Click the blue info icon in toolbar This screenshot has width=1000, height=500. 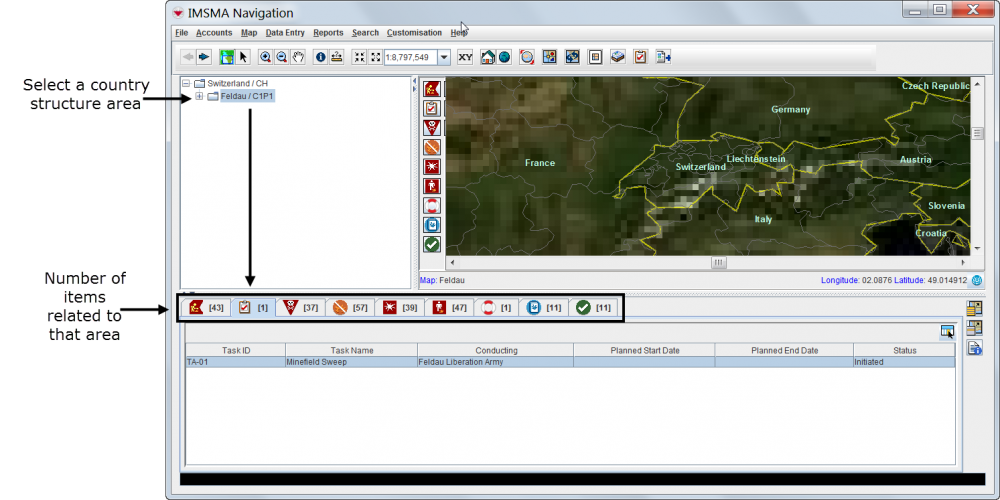pos(321,57)
